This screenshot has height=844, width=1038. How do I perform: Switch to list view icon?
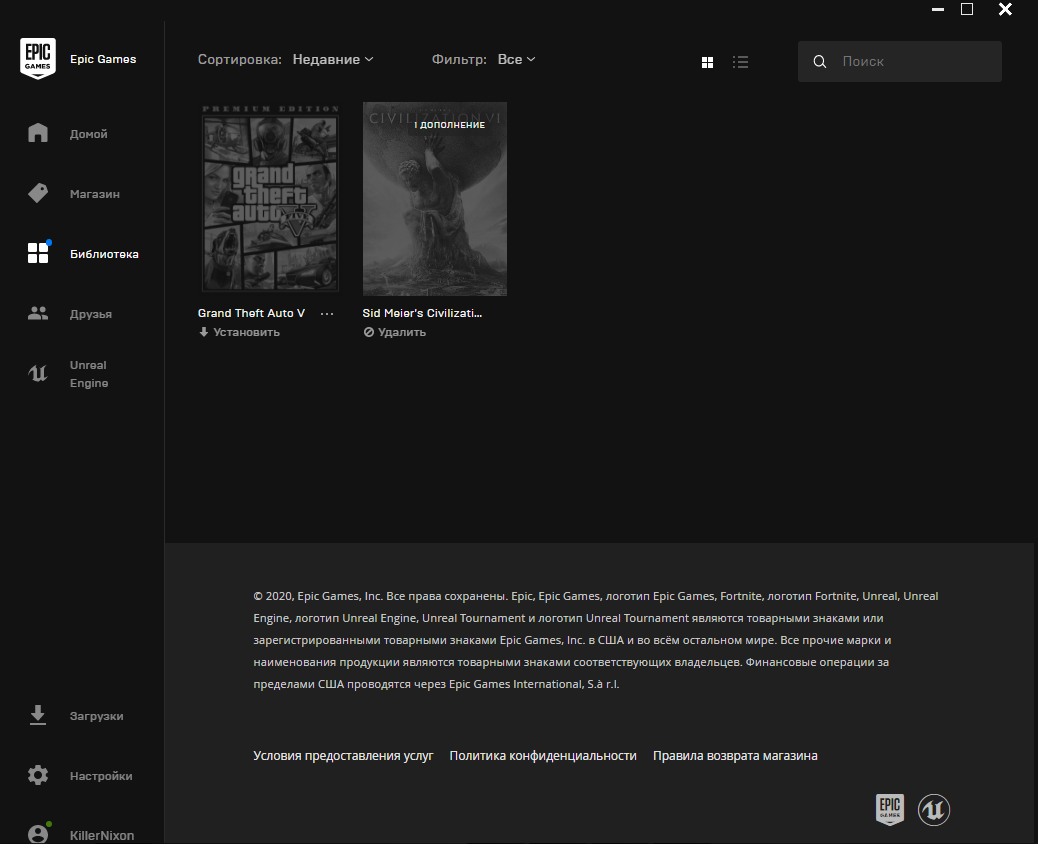(740, 62)
